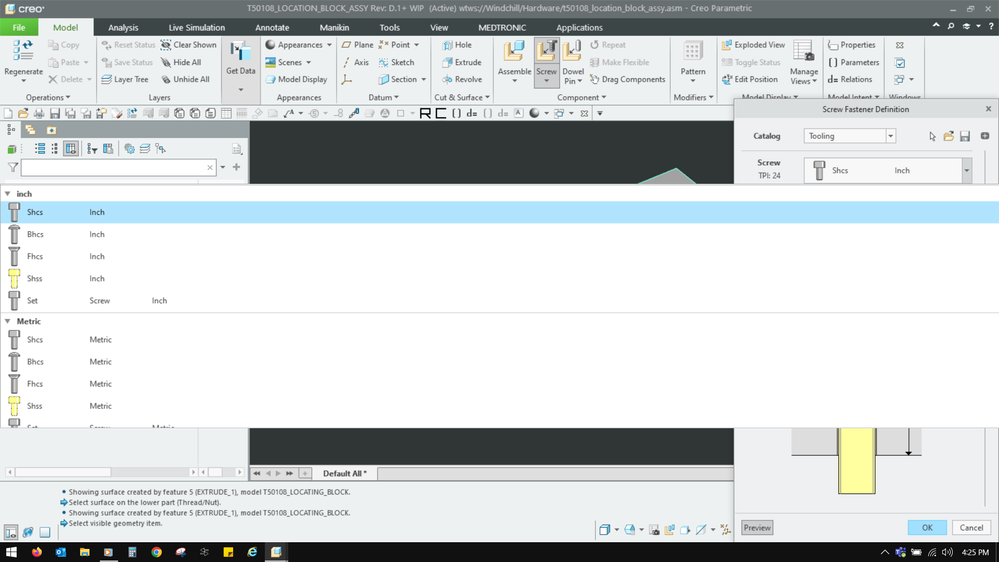Click Drag Components tool
Screen dimensions: 999x562
[628, 80]
